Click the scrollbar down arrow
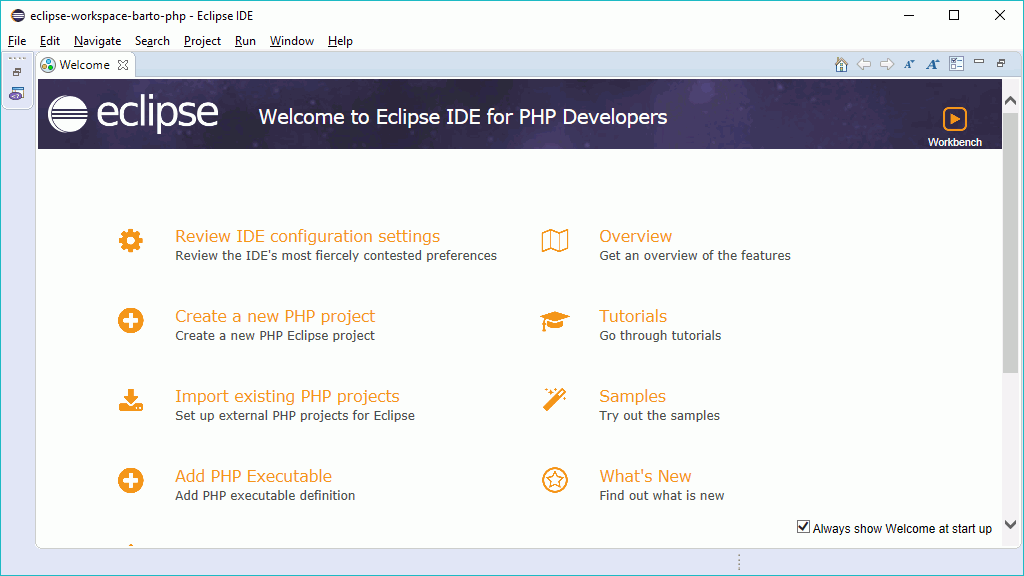 click(1010, 524)
